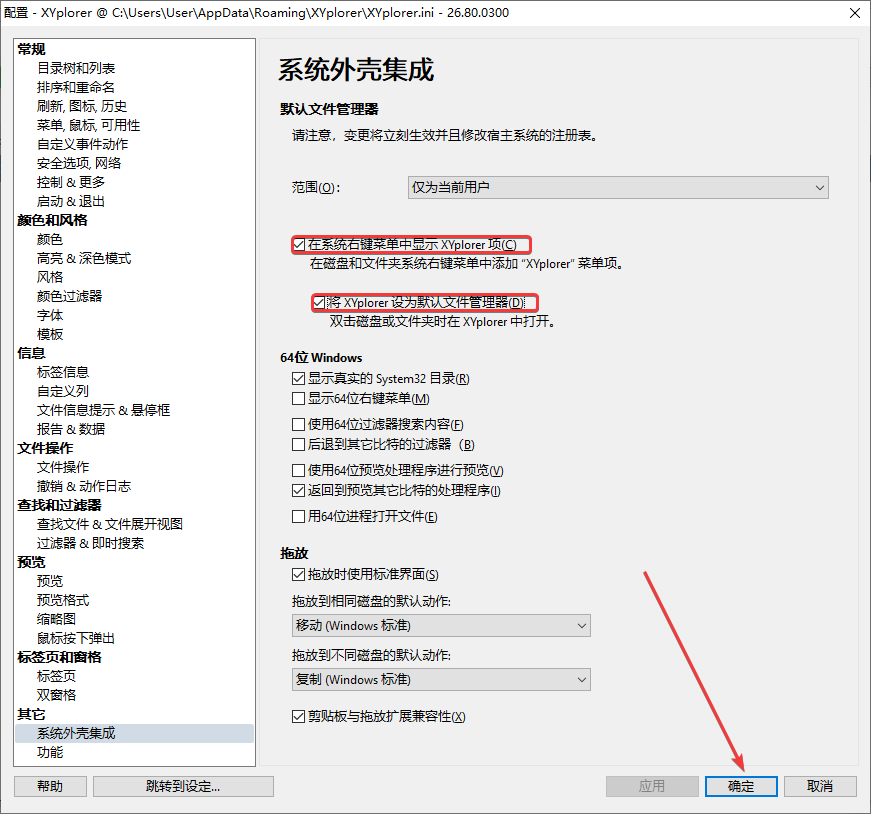
Task: Select 标签信息 under 信息
Action: (63, 372)
